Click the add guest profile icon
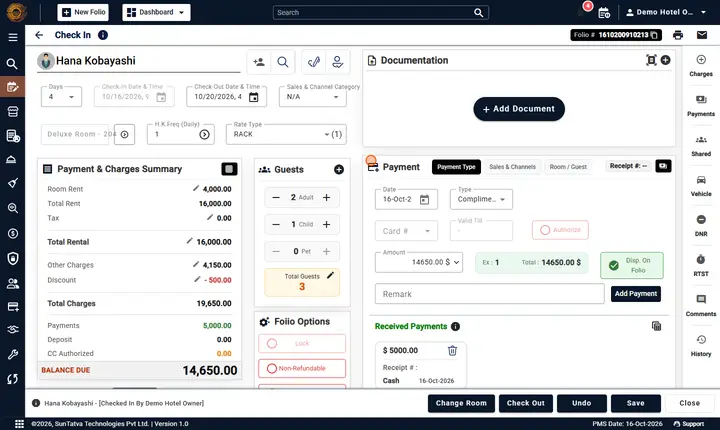 pos(259,62)
